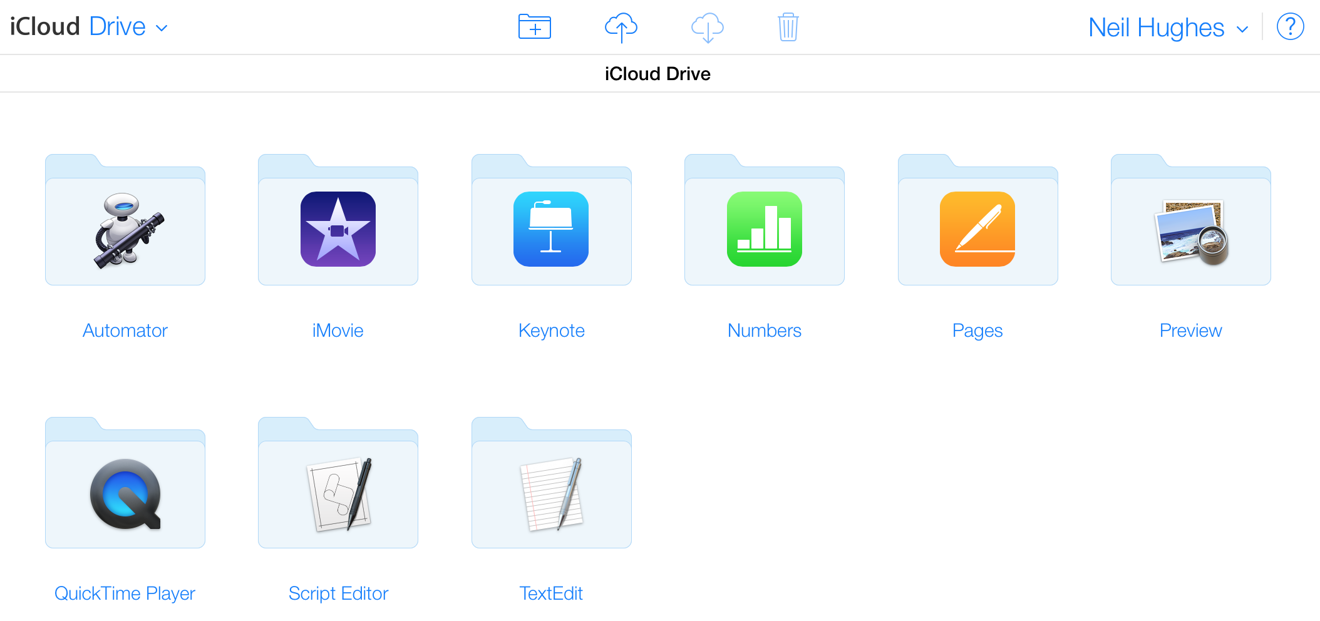The width and height of the screenshot is (1320, 621).
Task: Select the TextEdit folder name label
Action: click(551, 593)
